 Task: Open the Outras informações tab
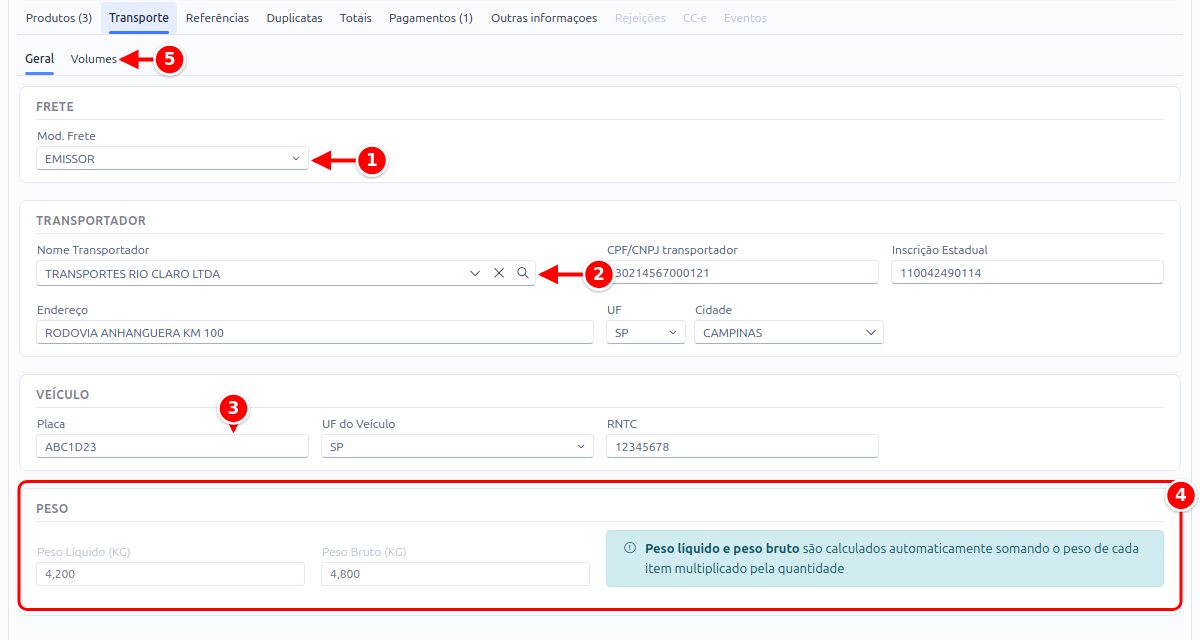(544, 18)
